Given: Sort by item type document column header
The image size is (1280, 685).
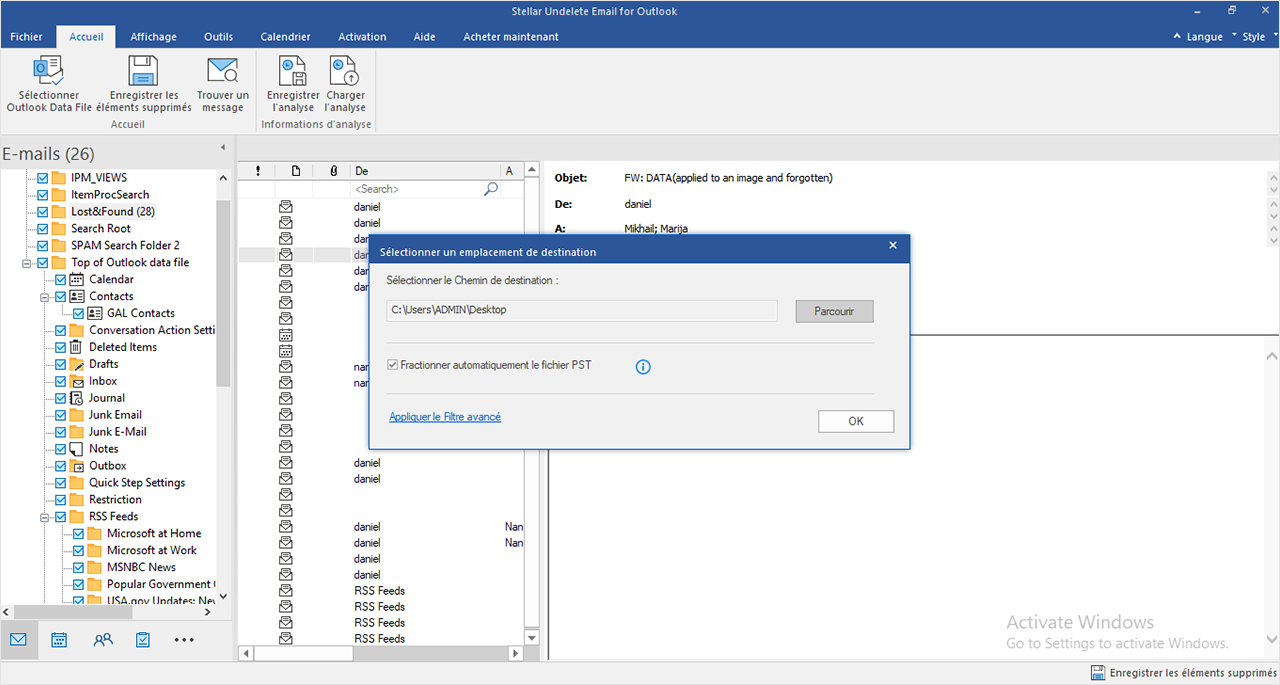Looking at the screenshot, I should pos(295,171).
